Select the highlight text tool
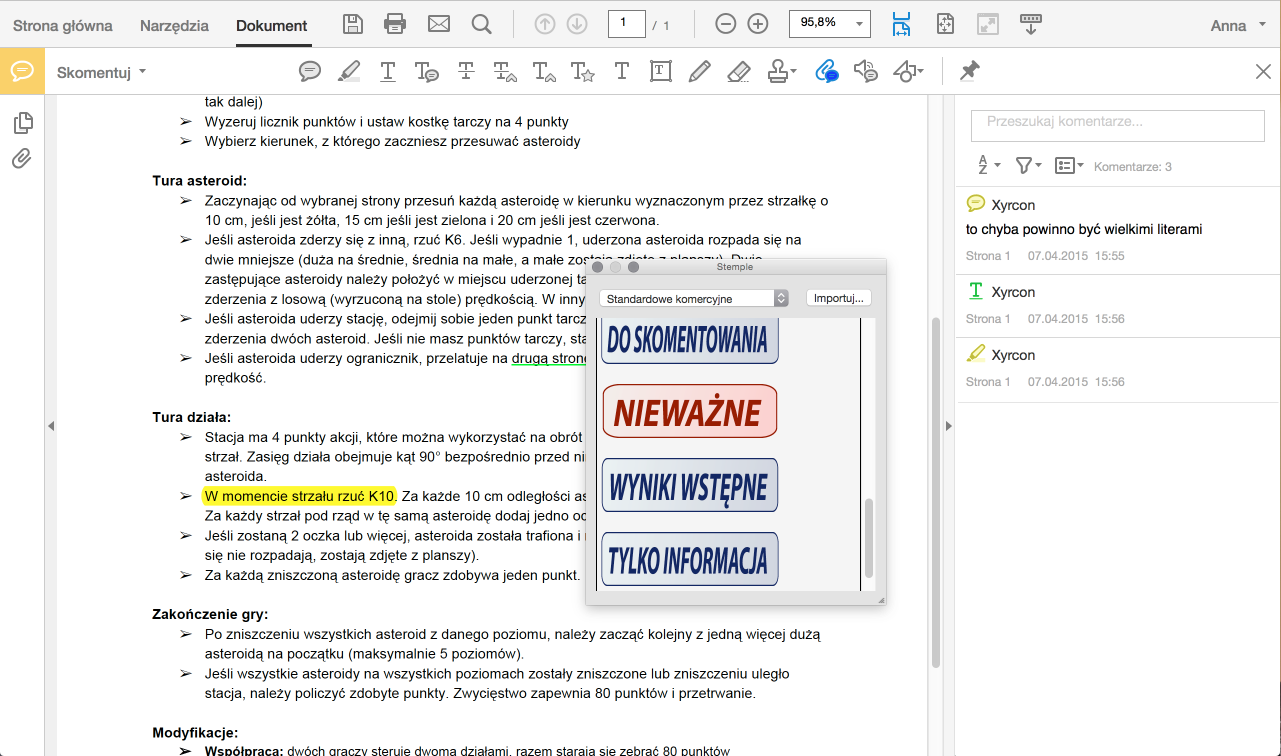This screenshot has height=756, width=1281. click(x=349, y=71)
